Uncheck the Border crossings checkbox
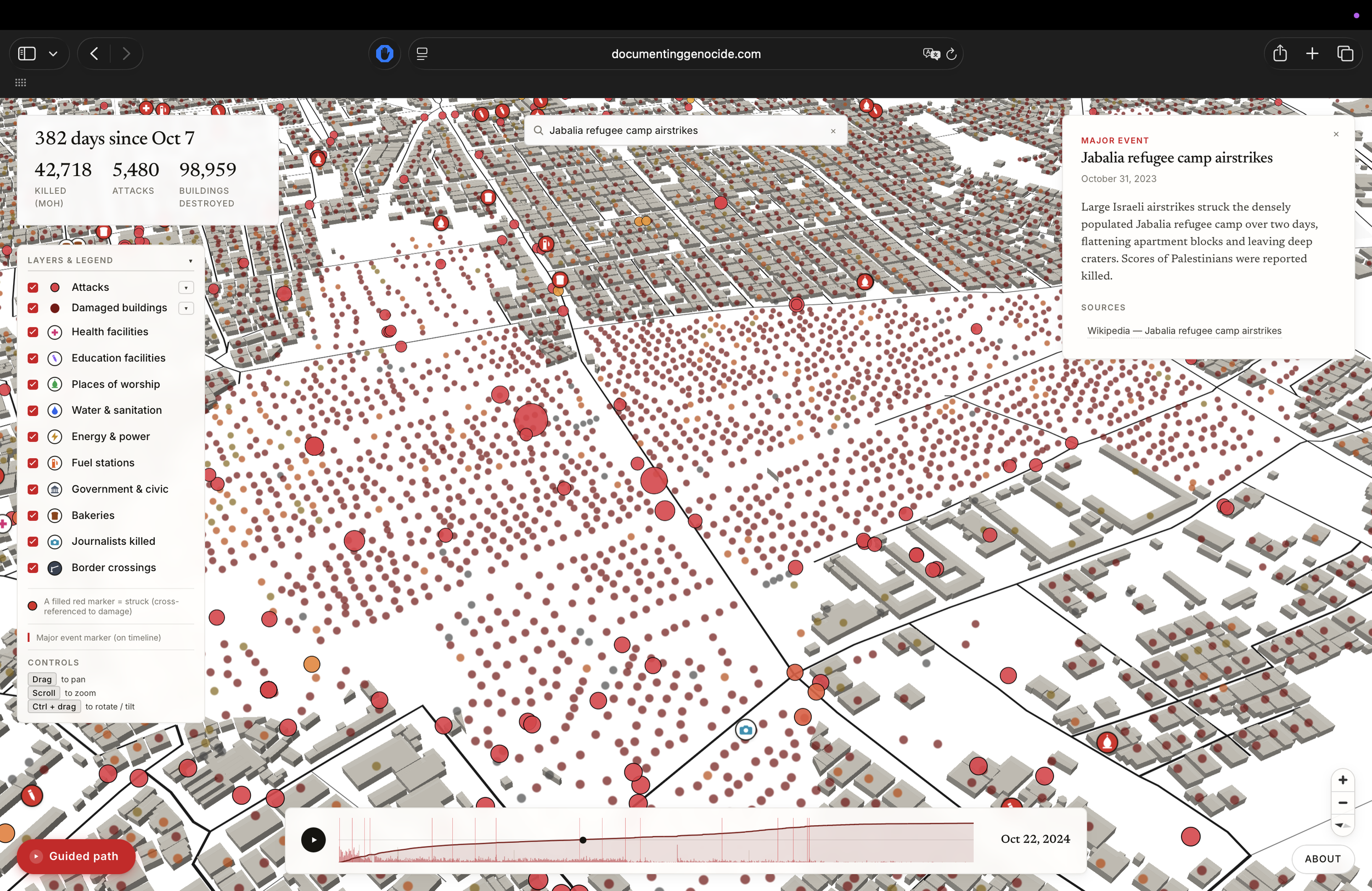 pyautogui.click(x=33, y=568)
